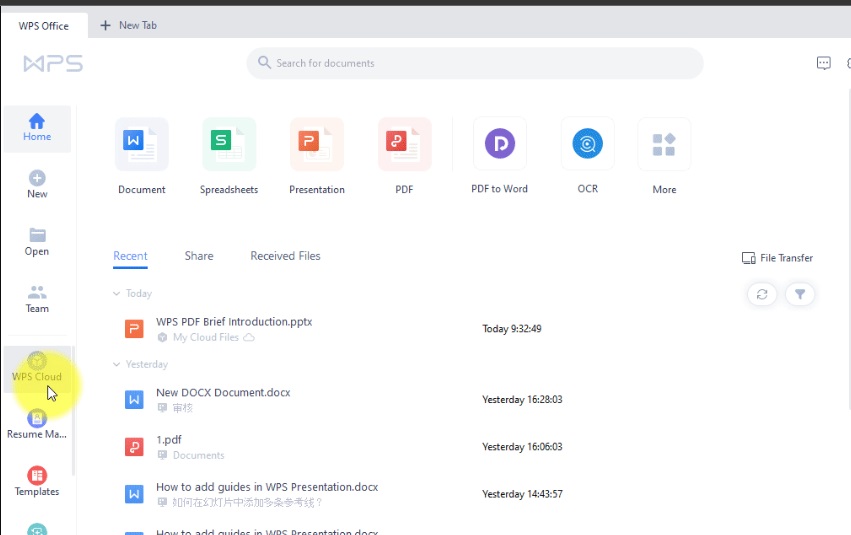This screenshot has width=851, height=535.
Task: Collapse the Today group
Action: coord(116,294)
